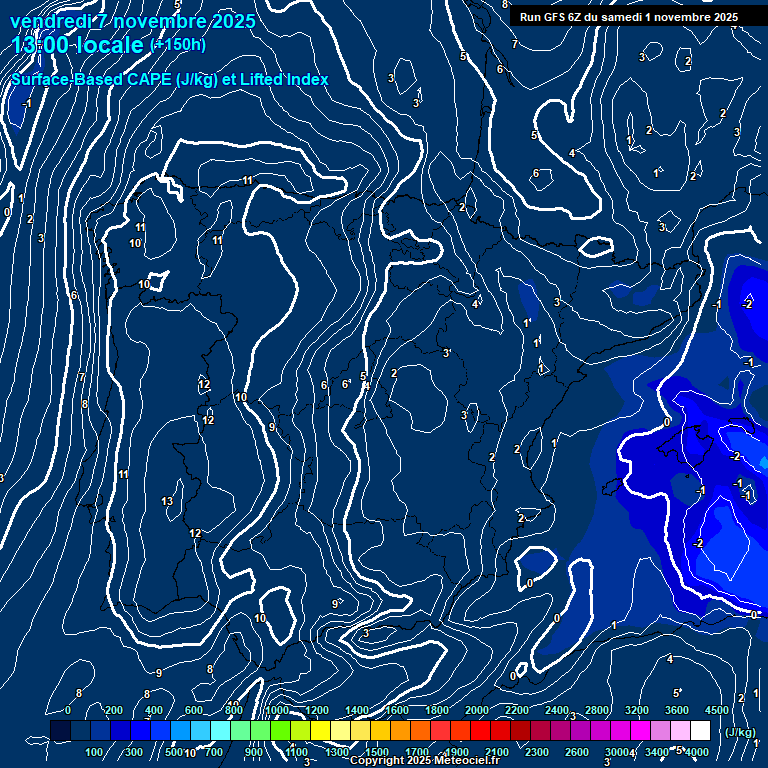Click the '(+150h)' forecast offset text
This screenshot has height=768, width=768.
click(178, 45)
